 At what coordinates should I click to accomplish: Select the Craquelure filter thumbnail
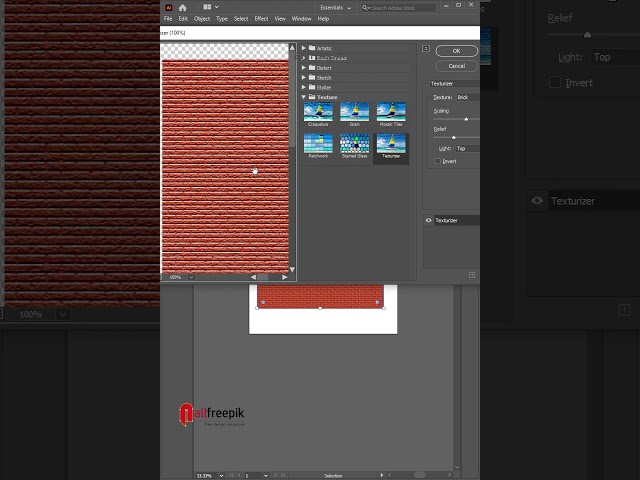[318, 112]
